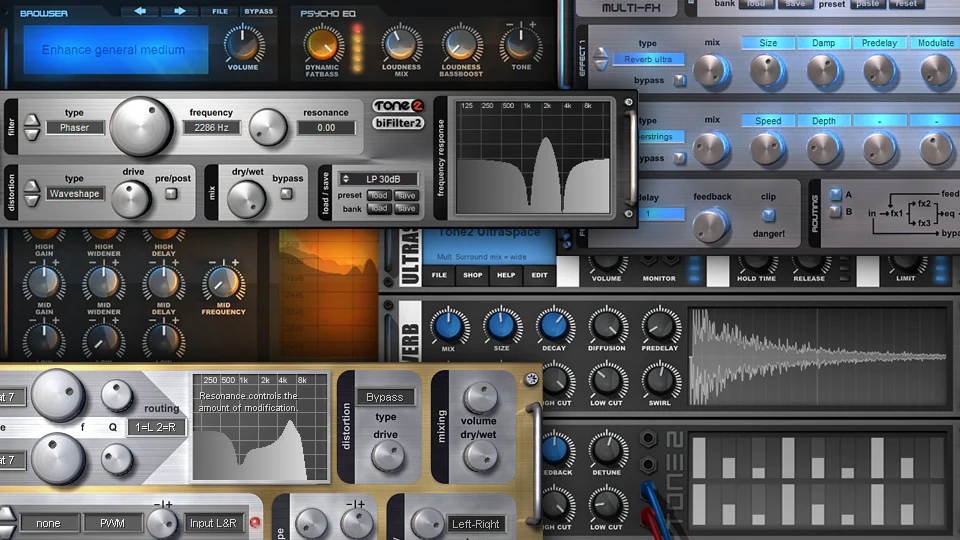Open UltraSpace HELP menu
960x540 pixels.
(x=506, y=275)
